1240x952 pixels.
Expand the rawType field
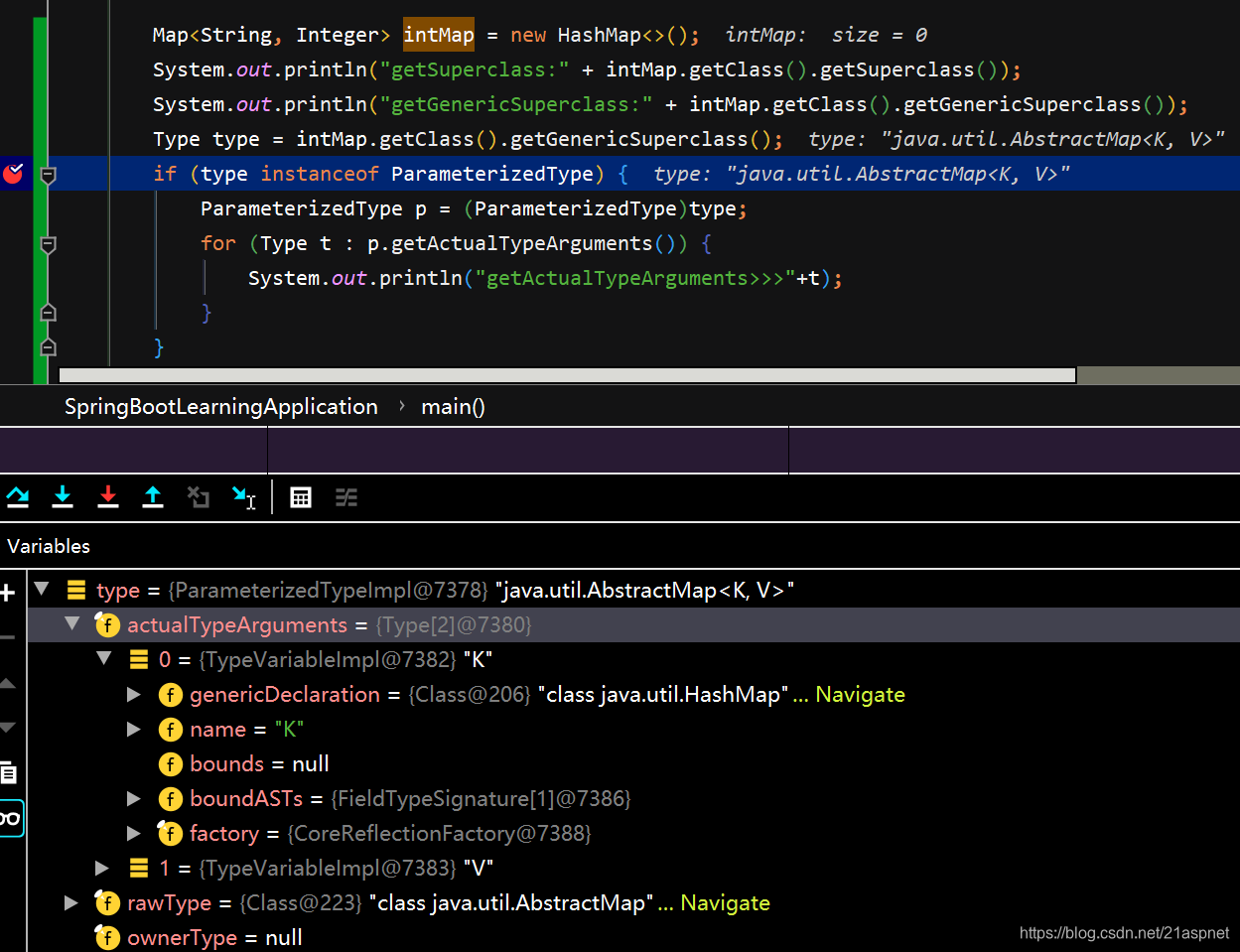tap(71, 902)
